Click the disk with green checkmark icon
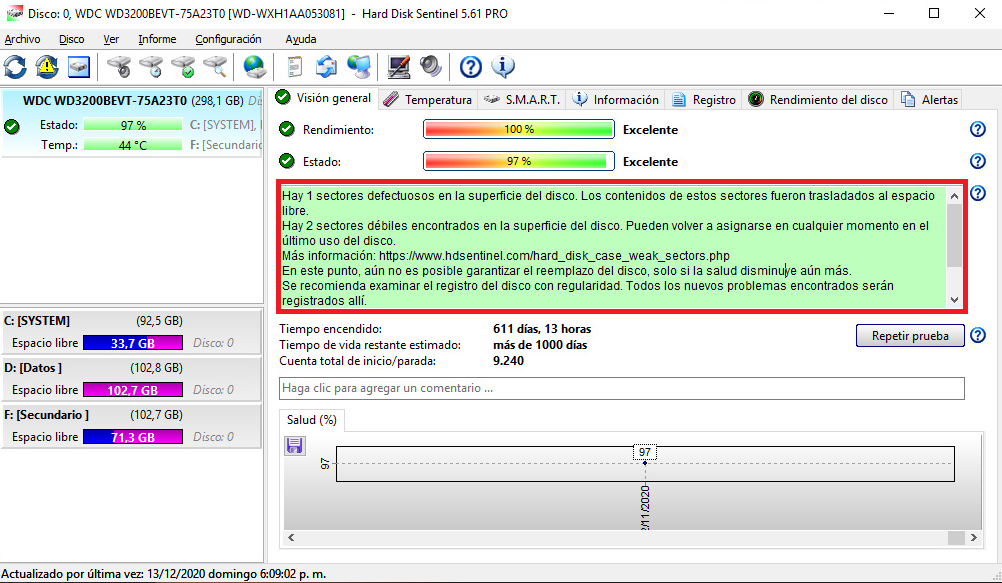 click(183, 66)
